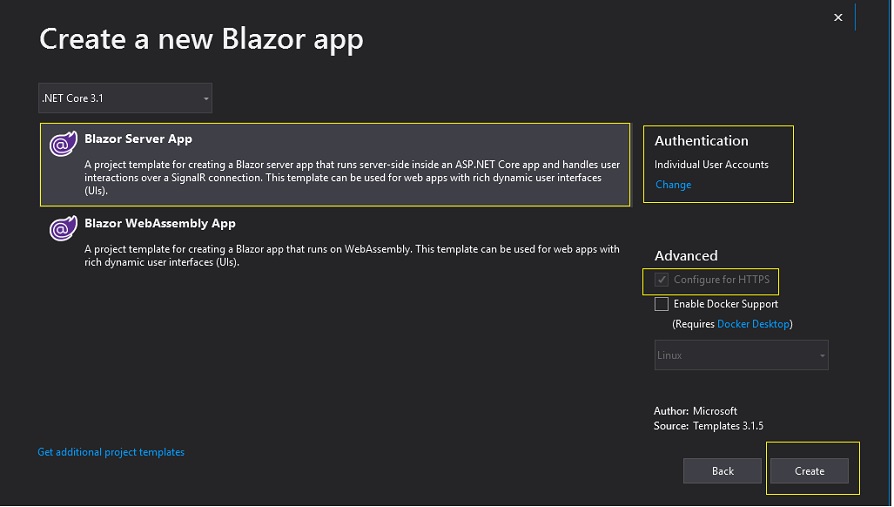The height and width of the screenshot is (507, 894).
Task: Click the Blazor WebAssembly App description text
Action: click(x=352, y=255)
